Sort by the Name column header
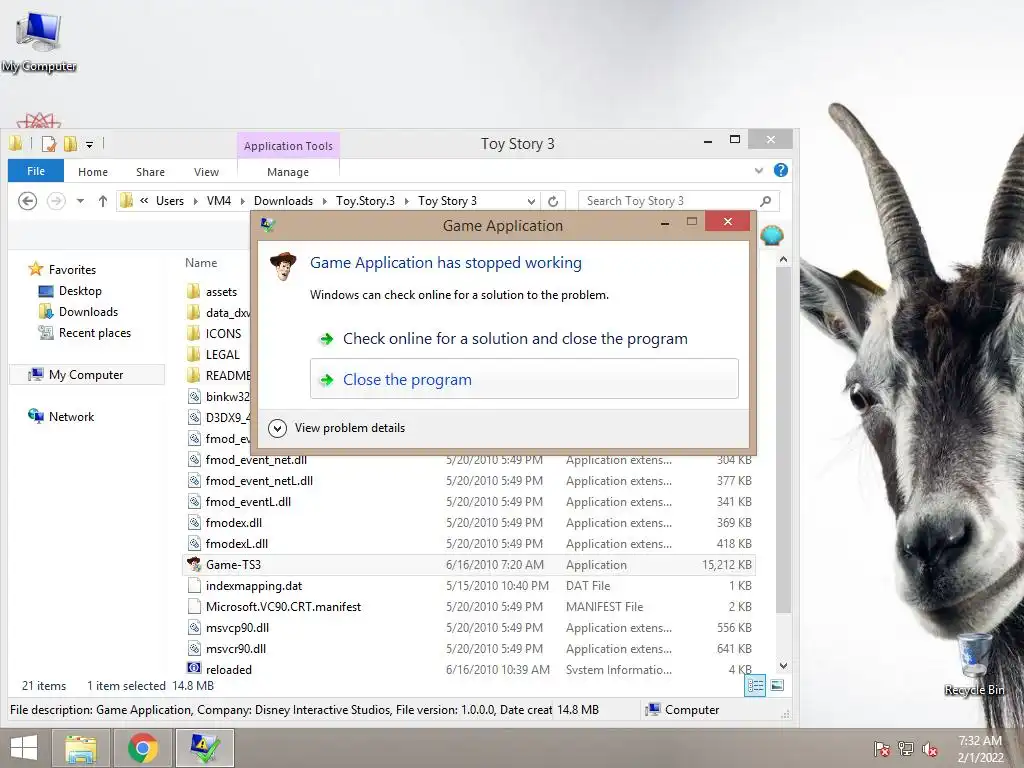Image resolution: width=1024 pixels, height=768 pixels. coord(201,263)
